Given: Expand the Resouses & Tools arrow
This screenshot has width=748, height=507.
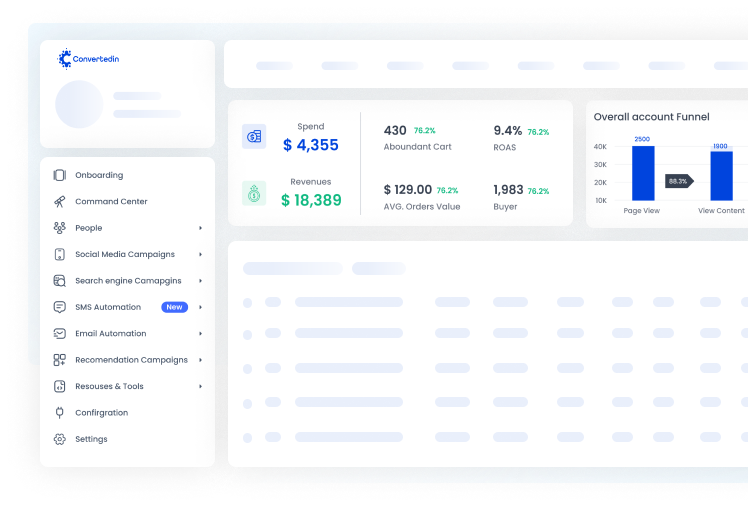Looking at the screenshot, I should [x=200, y=386].
